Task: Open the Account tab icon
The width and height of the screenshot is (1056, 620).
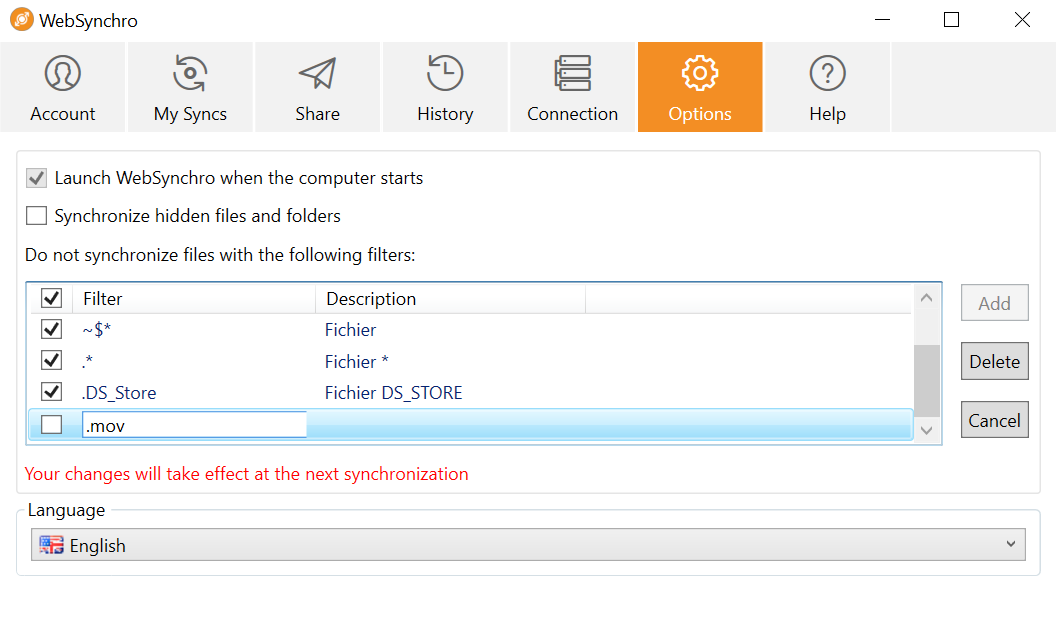Action: 63,73
